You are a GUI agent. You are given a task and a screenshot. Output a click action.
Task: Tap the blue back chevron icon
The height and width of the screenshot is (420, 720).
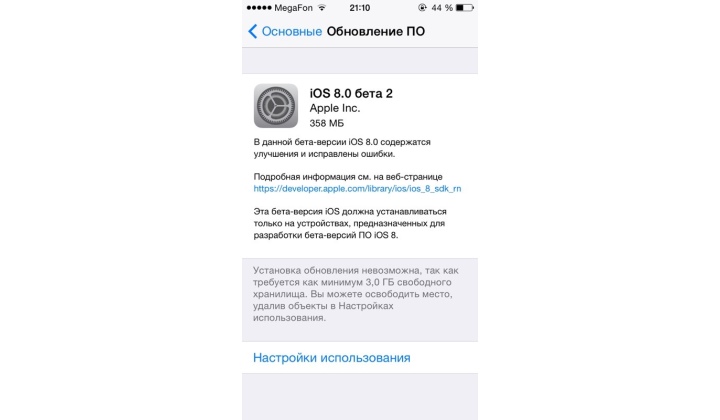click(253, 31)
